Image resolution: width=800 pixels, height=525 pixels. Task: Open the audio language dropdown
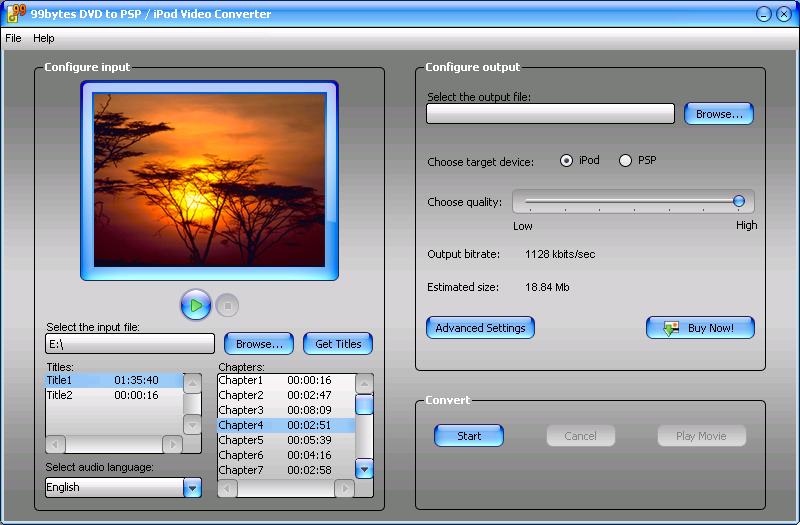coord(192,488)
